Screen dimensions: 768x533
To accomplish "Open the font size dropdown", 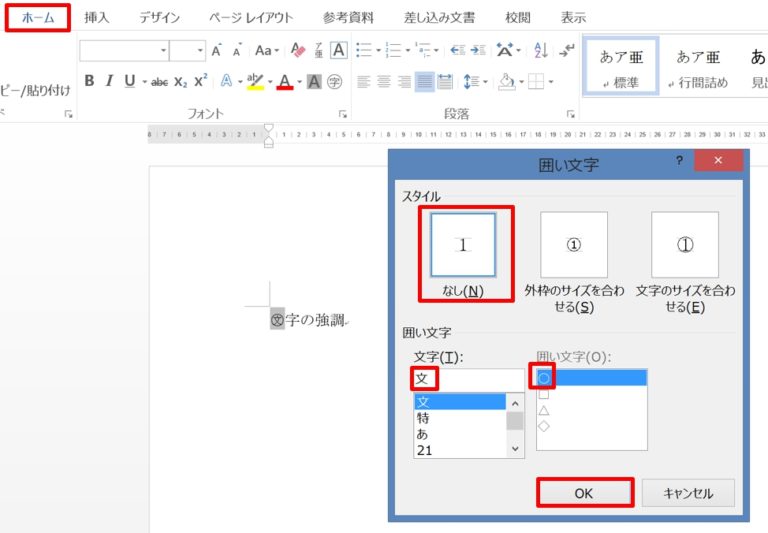I will (201, 50).
